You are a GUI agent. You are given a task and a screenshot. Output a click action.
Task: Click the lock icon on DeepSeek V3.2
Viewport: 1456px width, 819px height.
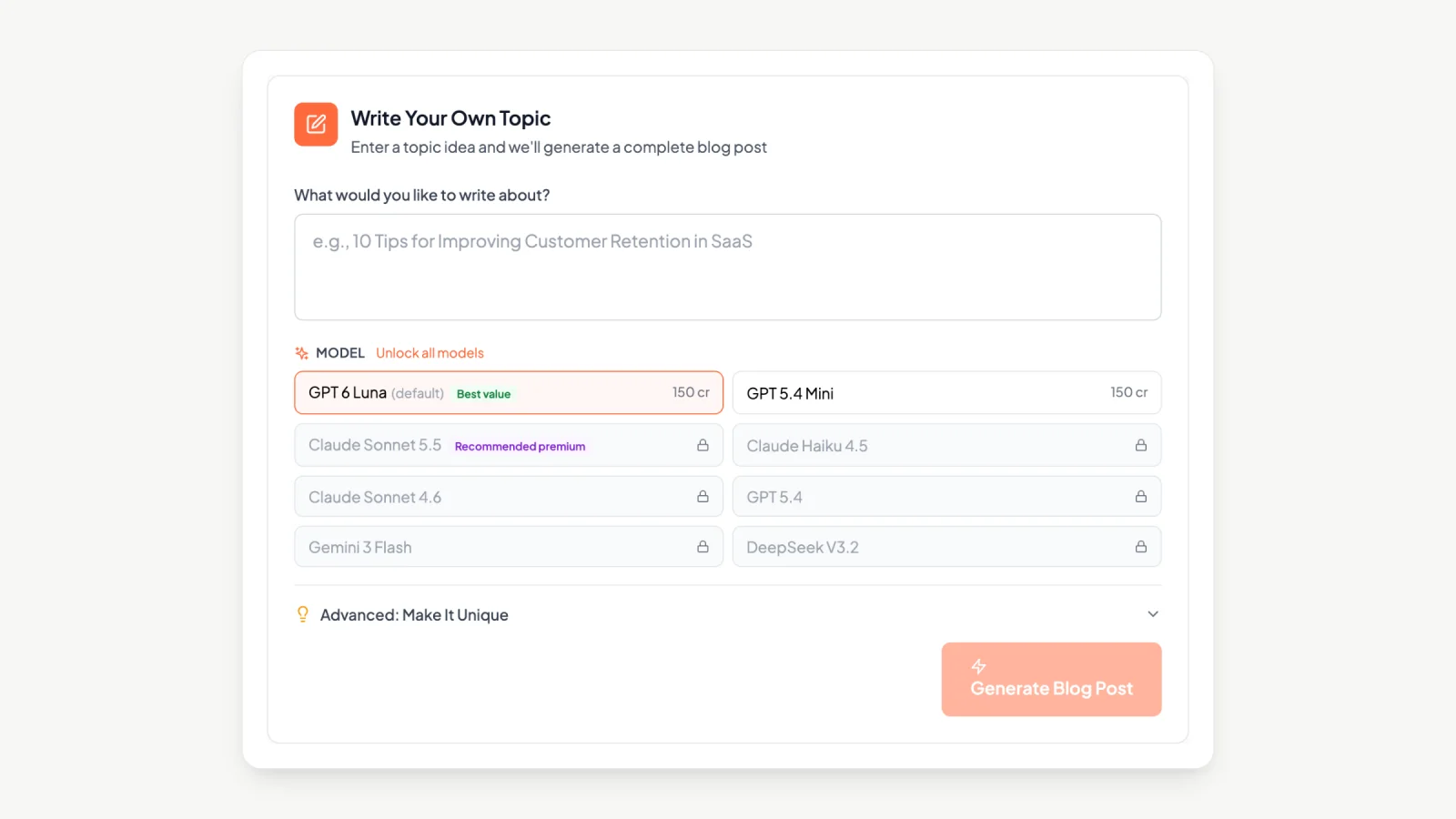pyautogui.click(x=1140, y=547)
